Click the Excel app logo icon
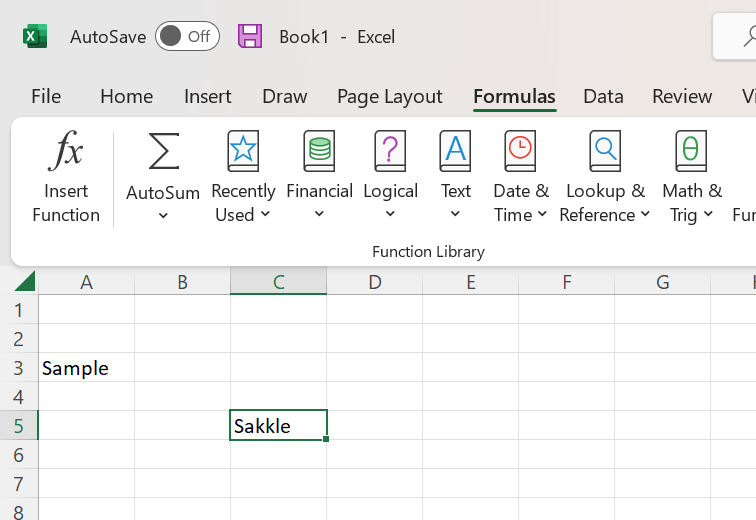This screenshot has height=520, width=756. click(35, 36)
